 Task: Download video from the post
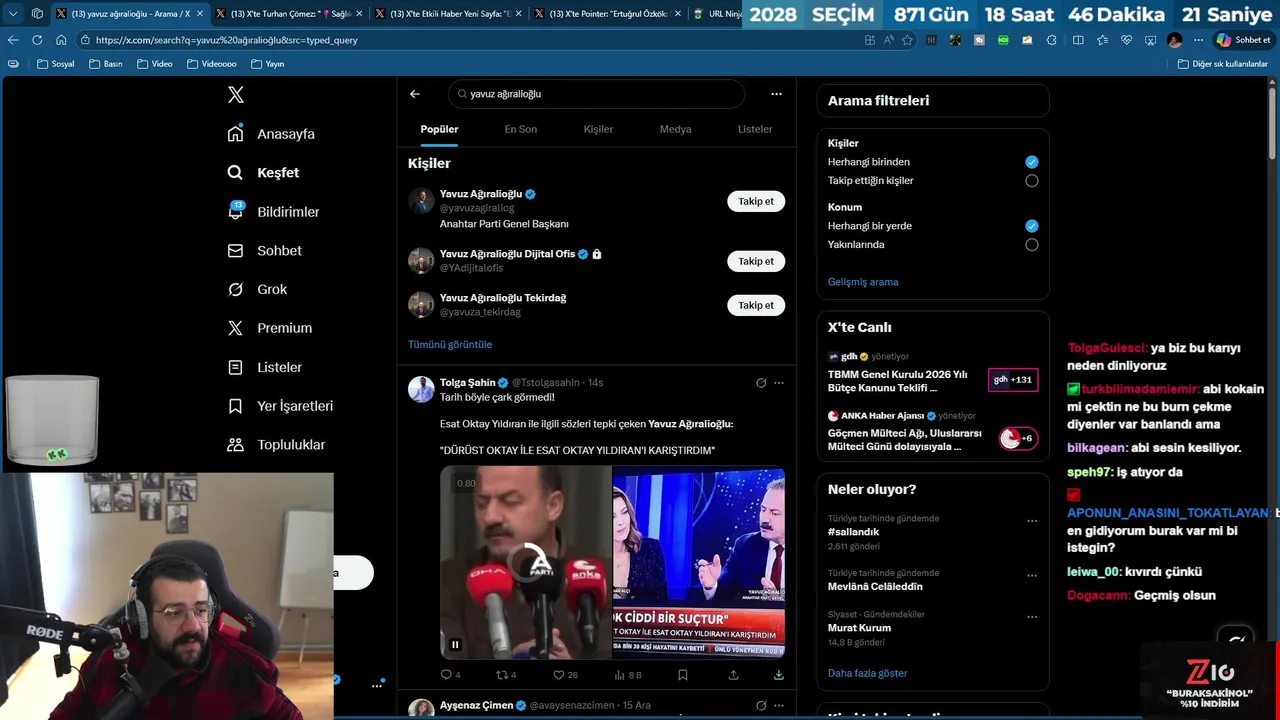tap(778, 675)
